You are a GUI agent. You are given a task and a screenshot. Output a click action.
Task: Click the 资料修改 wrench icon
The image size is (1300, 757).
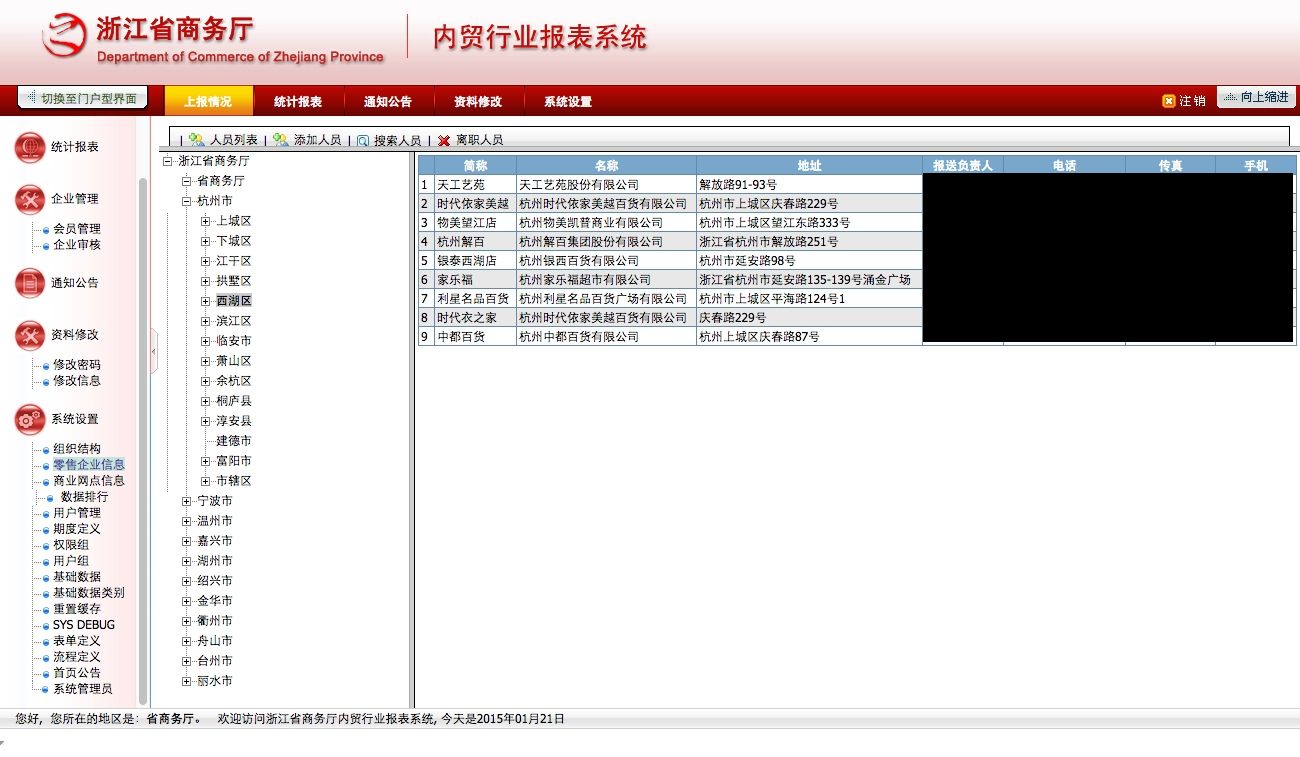click(29, 335)
